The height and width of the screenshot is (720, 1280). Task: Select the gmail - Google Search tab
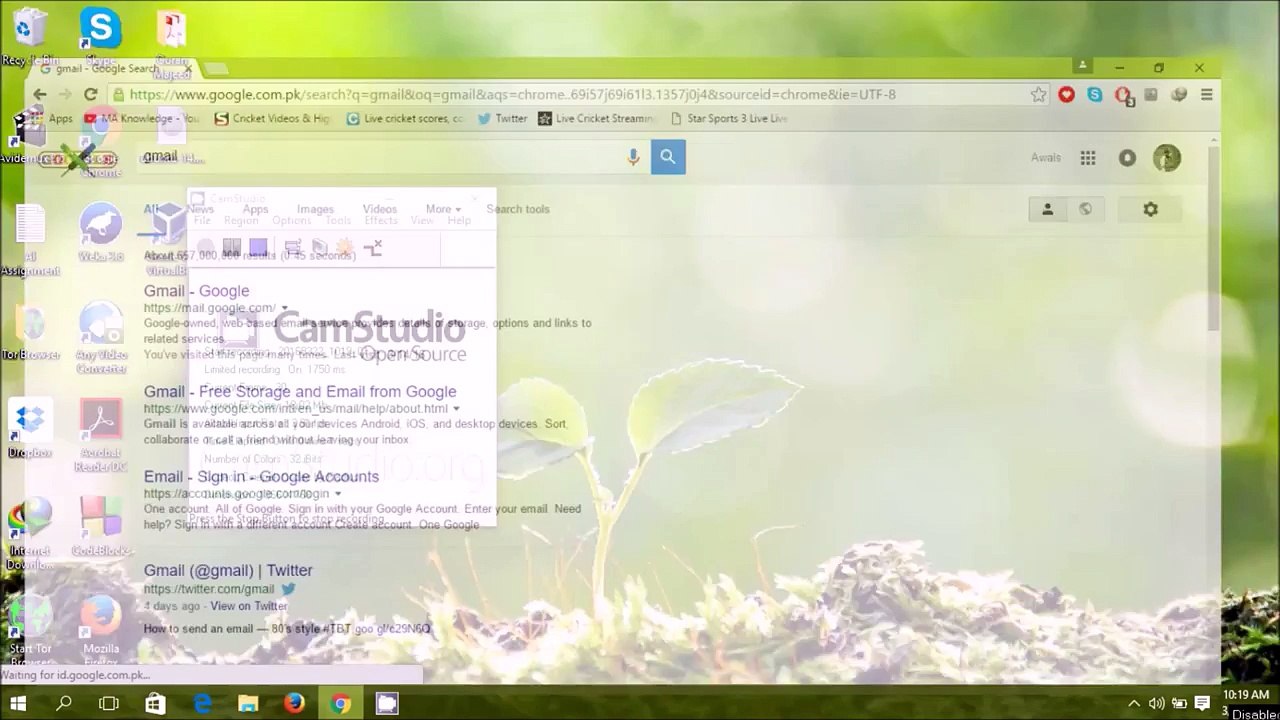click(112, 68)
